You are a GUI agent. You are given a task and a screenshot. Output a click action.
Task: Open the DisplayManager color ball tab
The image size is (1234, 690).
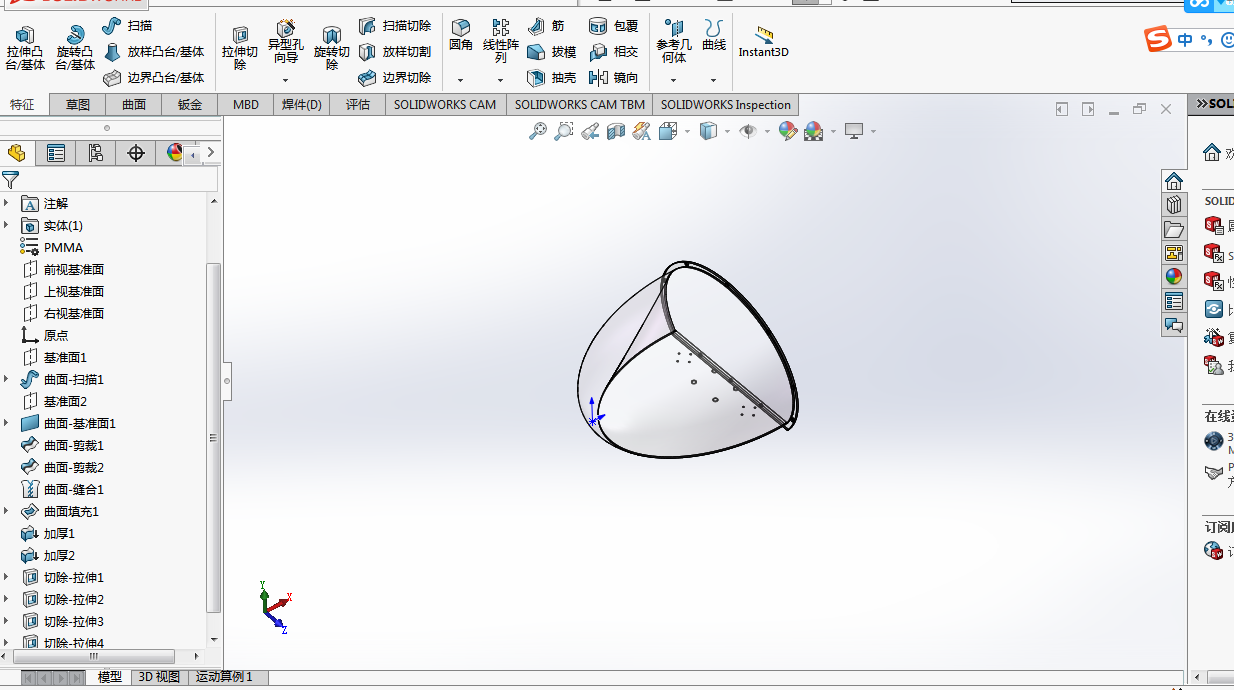pyautogui.click(x=175, y=153)
